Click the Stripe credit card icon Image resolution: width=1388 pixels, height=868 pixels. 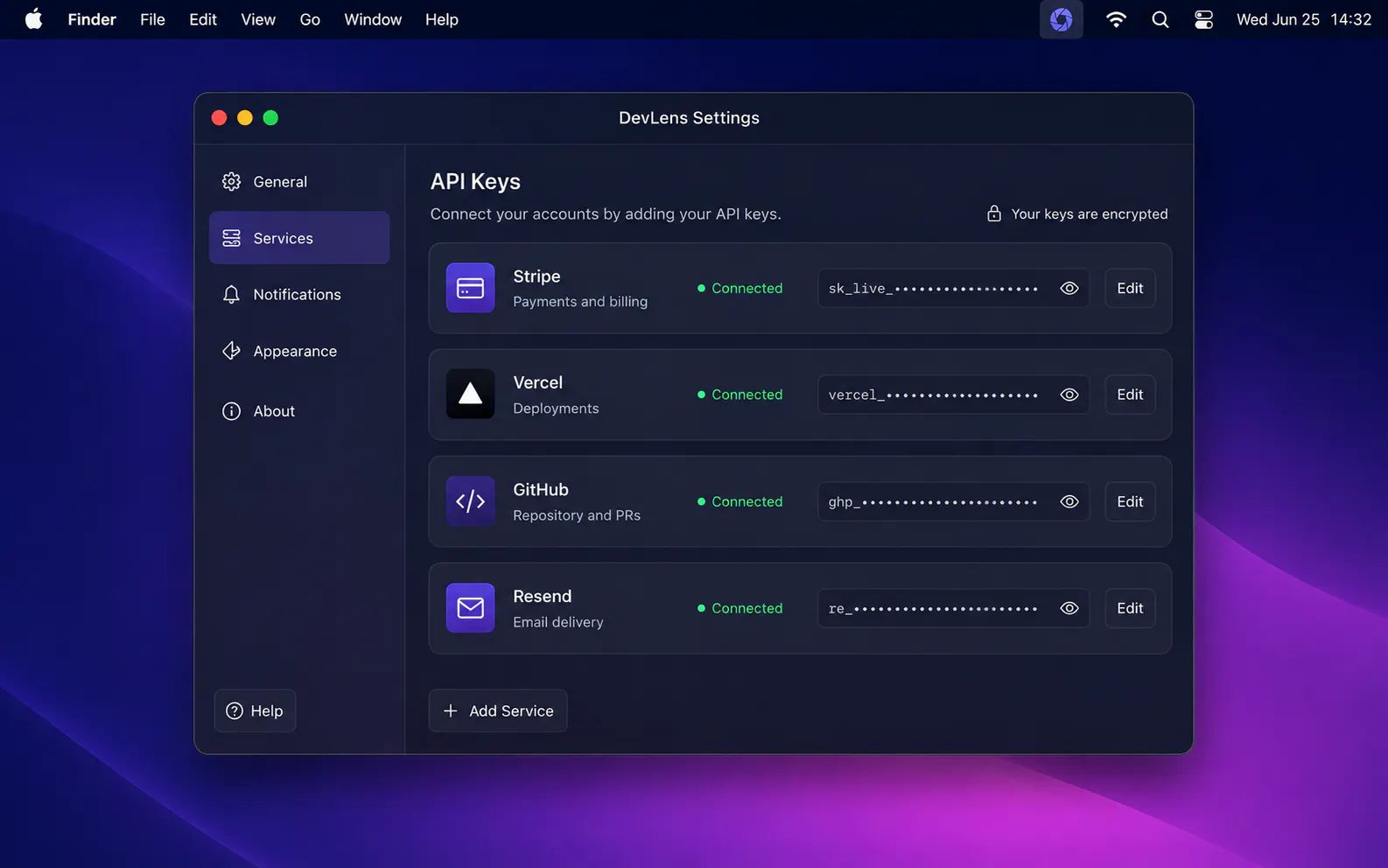click(471, 288)
